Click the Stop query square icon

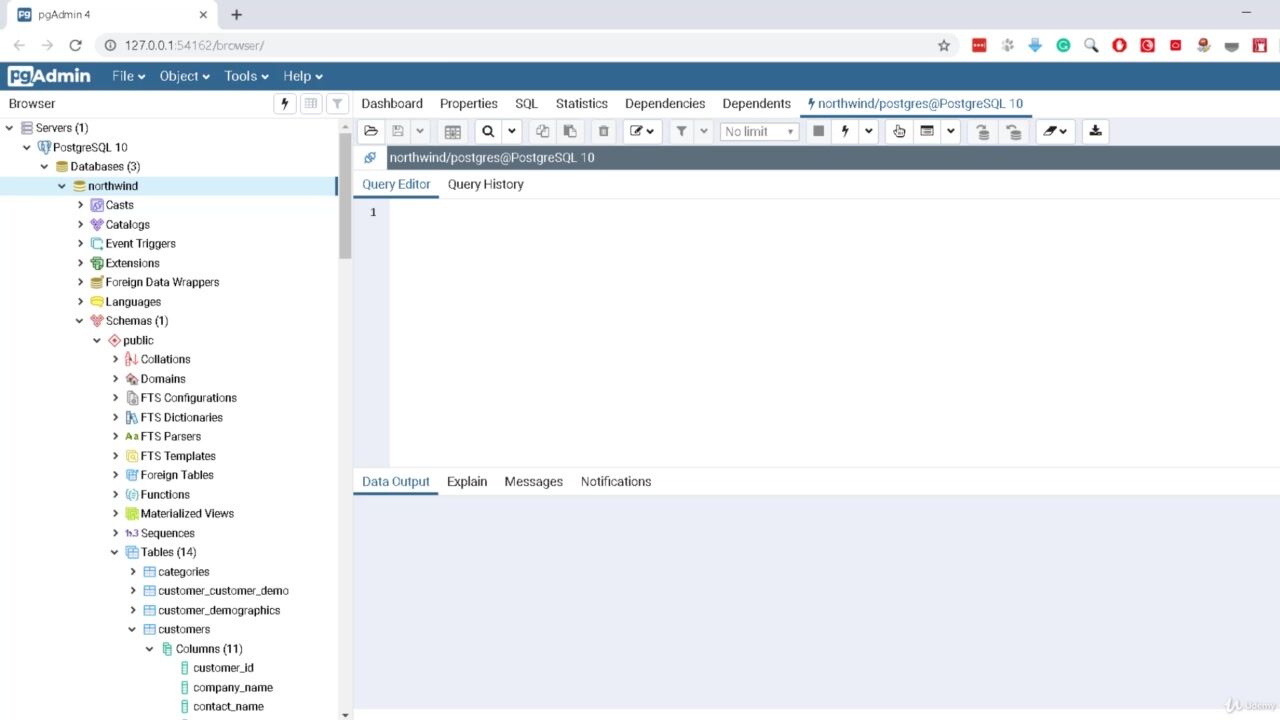point(818,131)
